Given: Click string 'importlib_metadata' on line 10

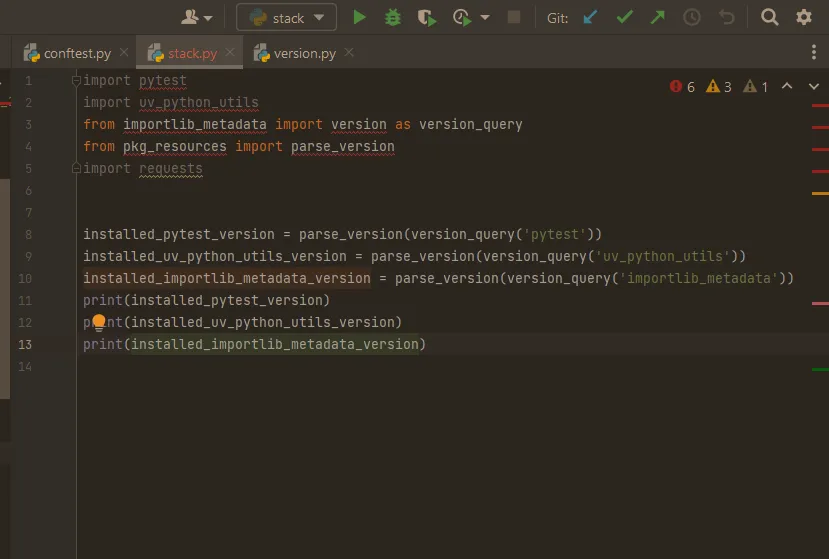Looking at the screenshot, I should click(698, 278).
